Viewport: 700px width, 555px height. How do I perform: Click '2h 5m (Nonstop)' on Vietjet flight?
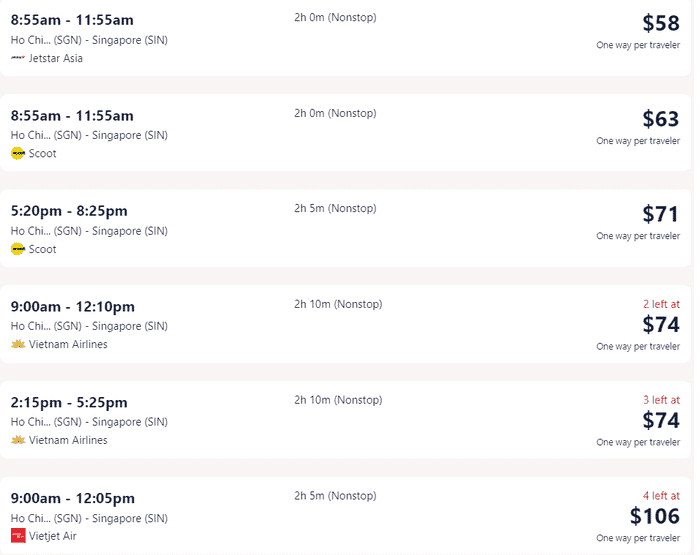point(335,496)
